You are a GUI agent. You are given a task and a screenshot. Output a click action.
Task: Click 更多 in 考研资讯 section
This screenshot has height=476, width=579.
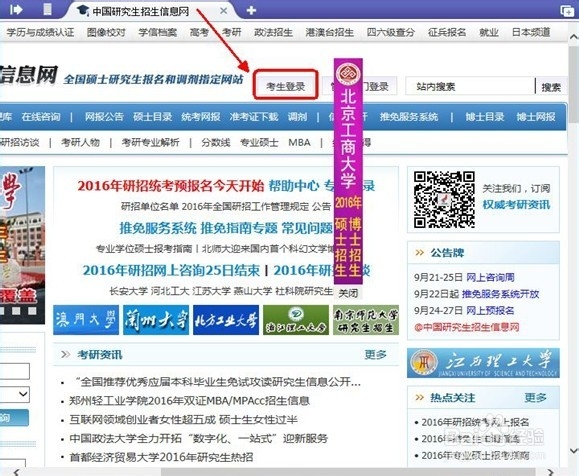376,355
